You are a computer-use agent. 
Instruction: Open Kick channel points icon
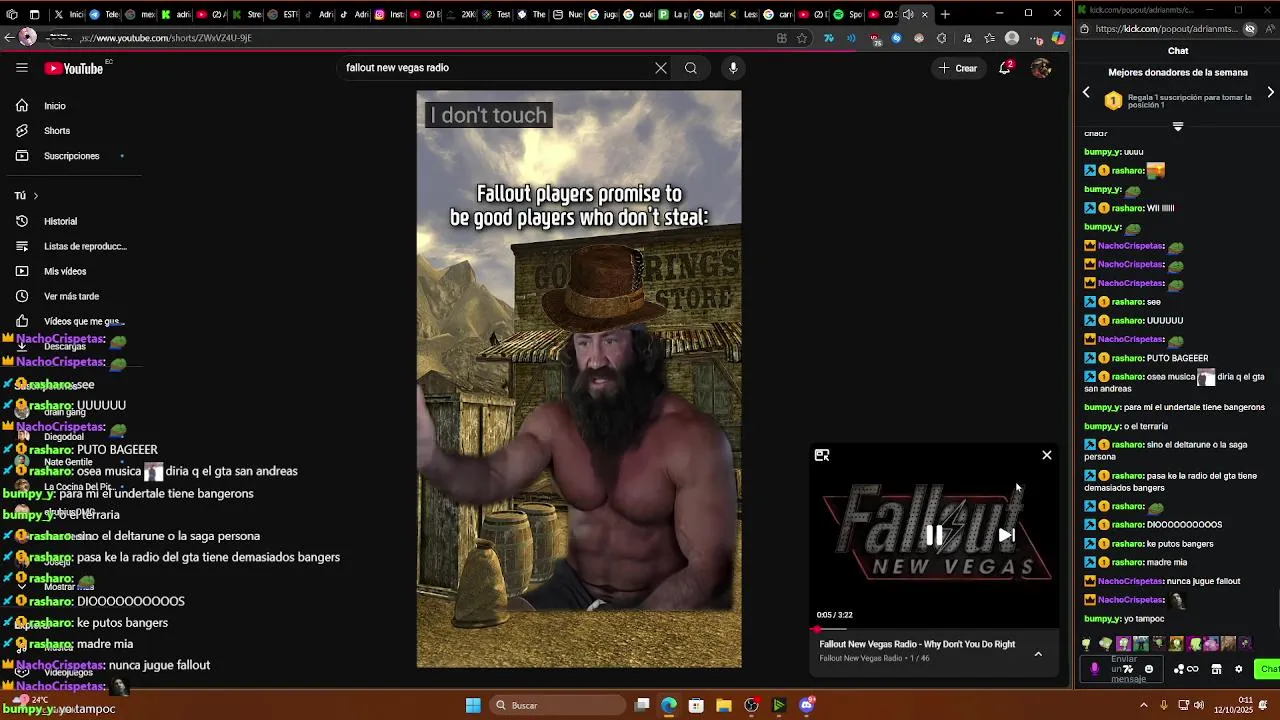(1179, 669)
